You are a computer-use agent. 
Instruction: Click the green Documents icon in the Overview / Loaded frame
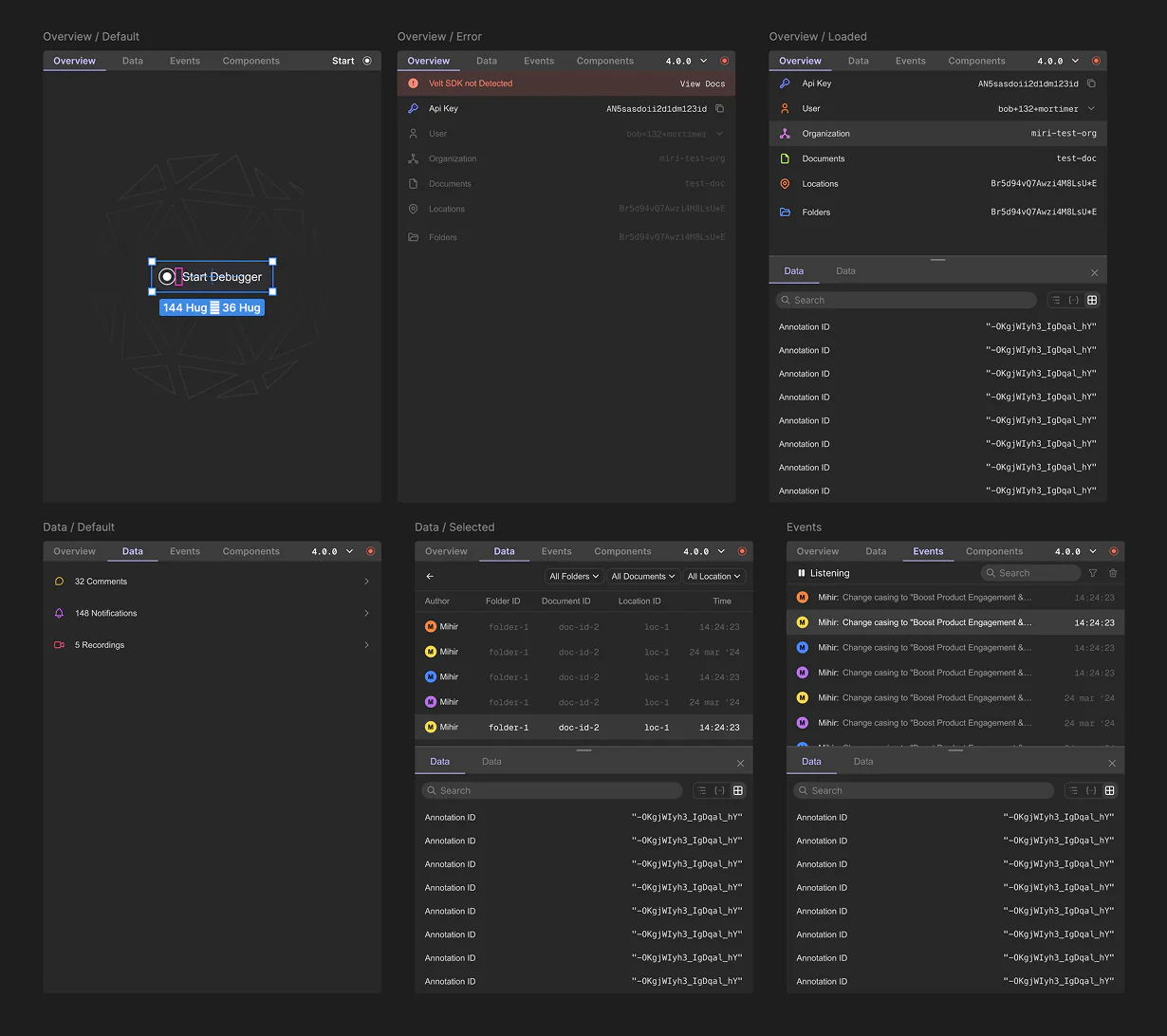pyautogui.click(x=785, y=158)
